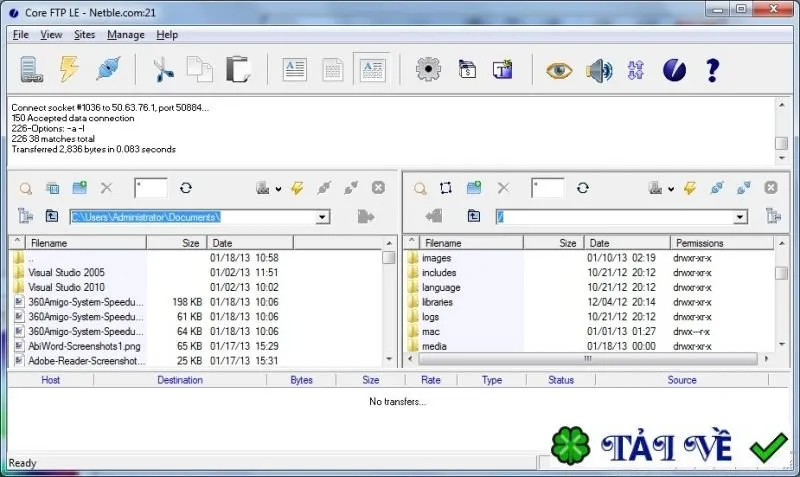The image size is (800, 477).
Task: Select the Visual Studio 2010 folder
Action: (66, 287)
